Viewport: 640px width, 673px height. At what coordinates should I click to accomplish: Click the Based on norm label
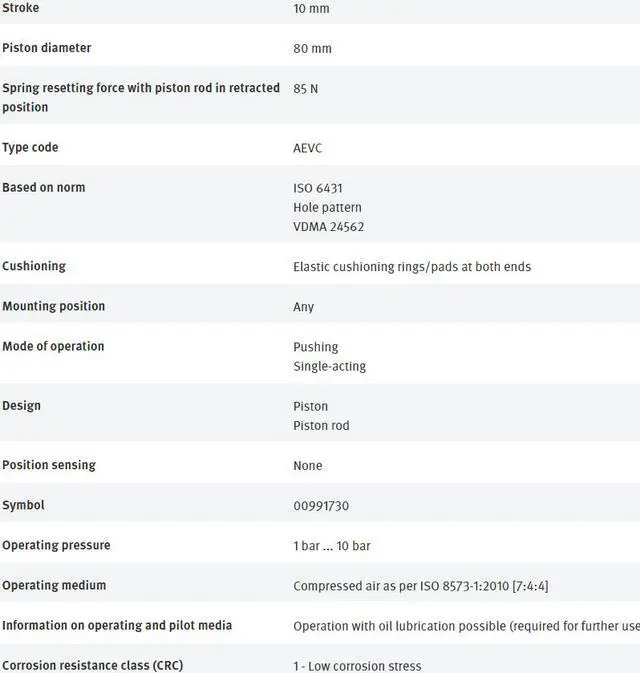point(43,187)
